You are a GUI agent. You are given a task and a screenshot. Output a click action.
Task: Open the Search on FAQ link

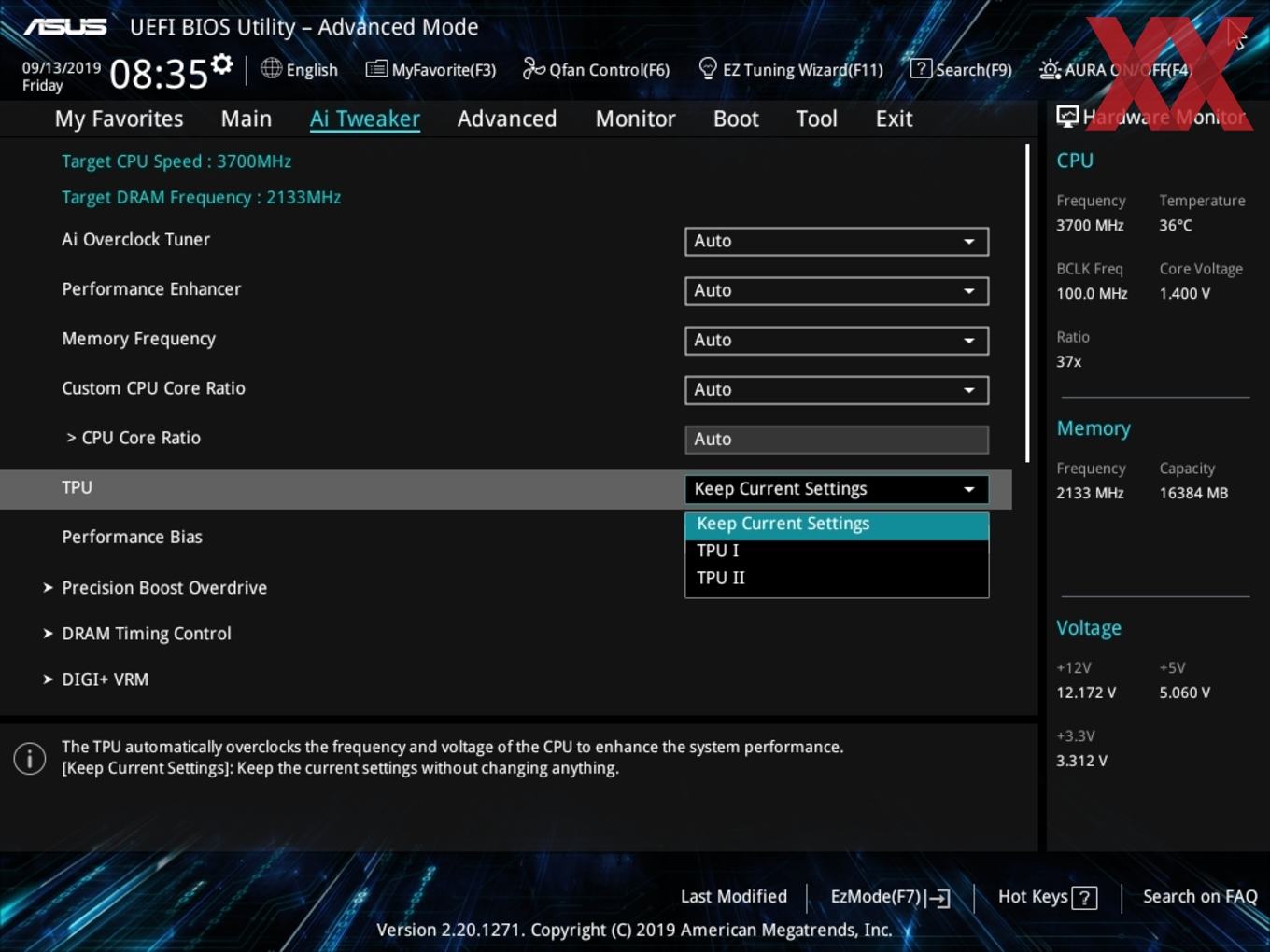(x=1200, y=896)
